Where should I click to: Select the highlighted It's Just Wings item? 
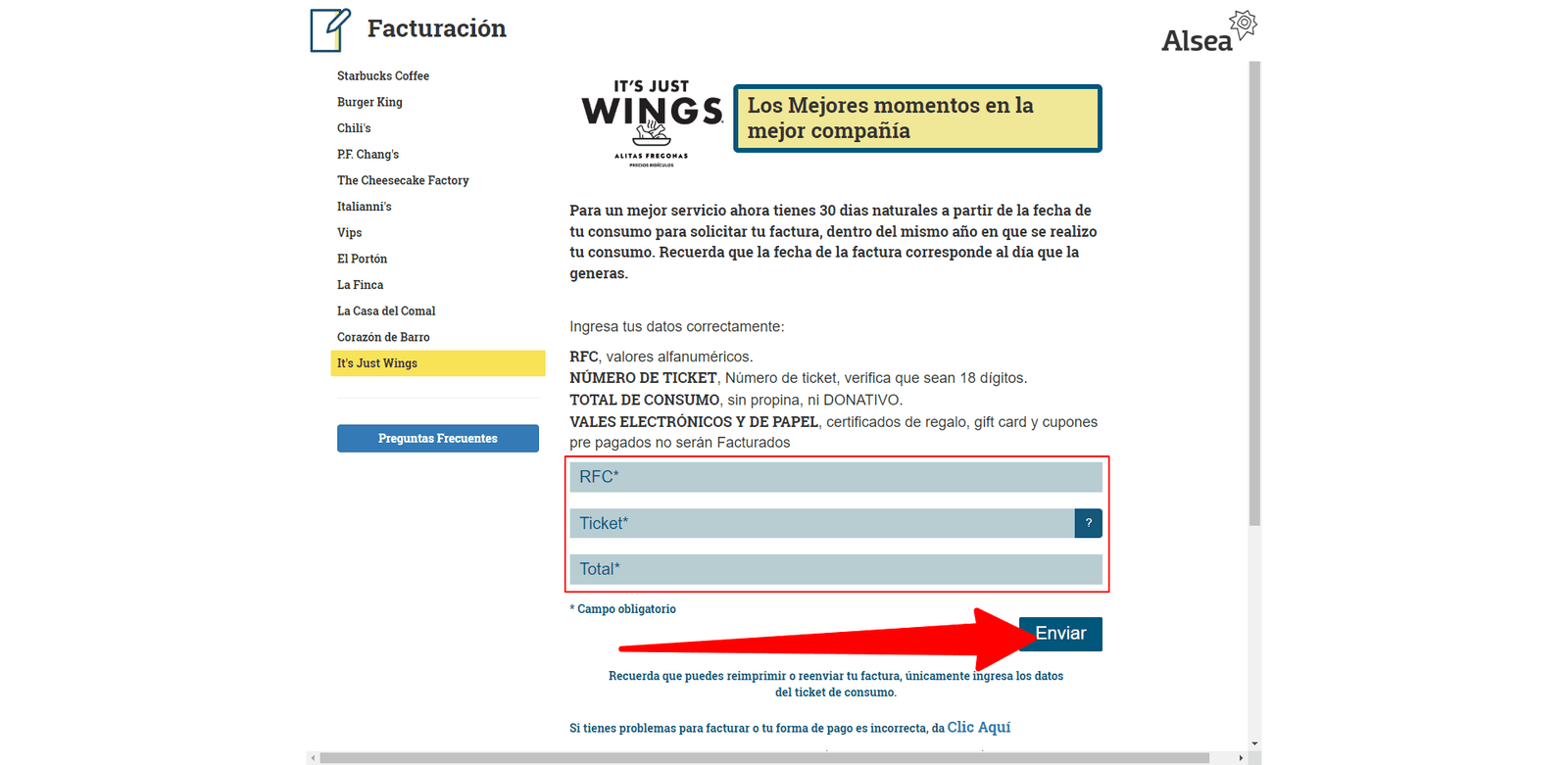(x=438, y=363)
